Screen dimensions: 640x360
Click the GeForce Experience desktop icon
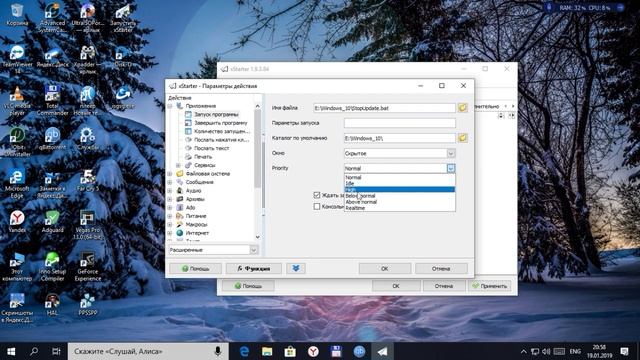click(87, 267)
